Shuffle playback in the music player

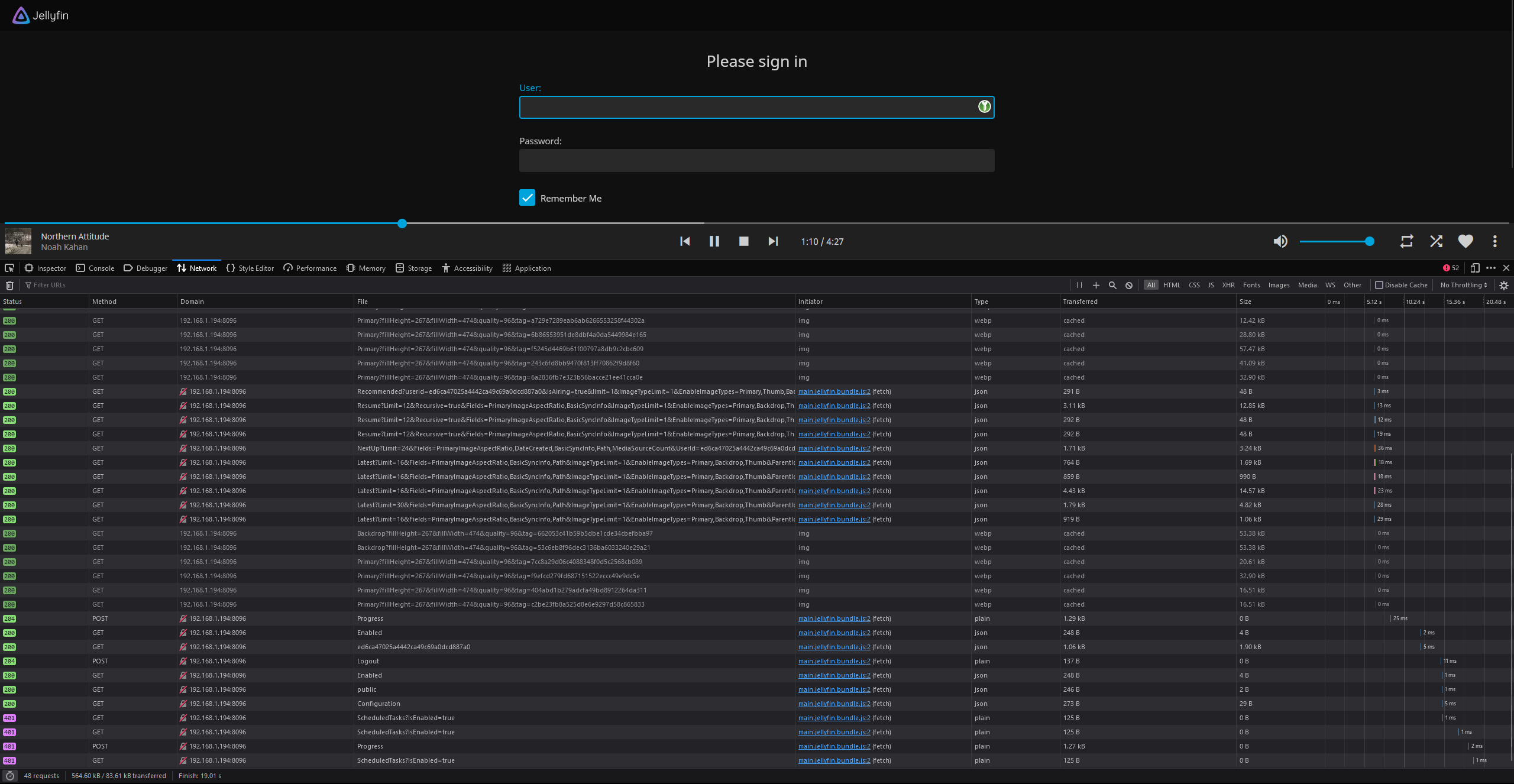[x=1436, y=241]
